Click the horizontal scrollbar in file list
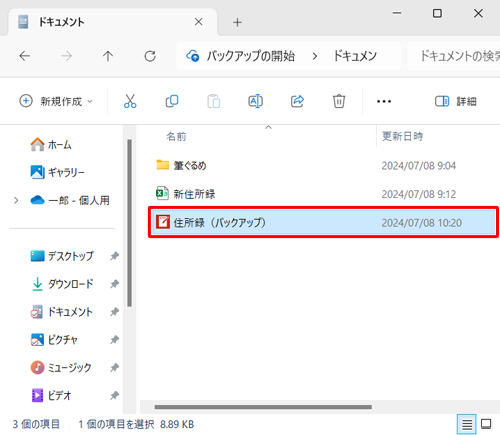 pyautogui.click(x=263, y=407)
